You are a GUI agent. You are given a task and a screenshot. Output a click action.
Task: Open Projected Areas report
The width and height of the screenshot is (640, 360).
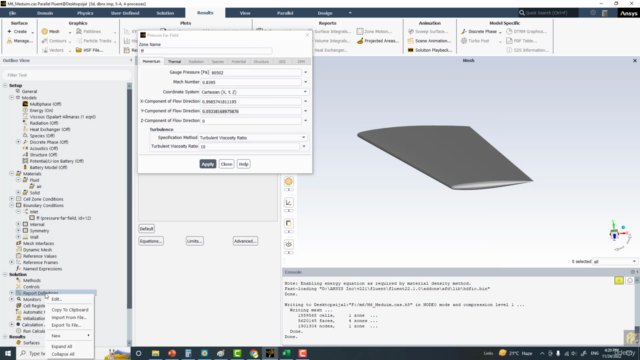[x=377, y=41]
